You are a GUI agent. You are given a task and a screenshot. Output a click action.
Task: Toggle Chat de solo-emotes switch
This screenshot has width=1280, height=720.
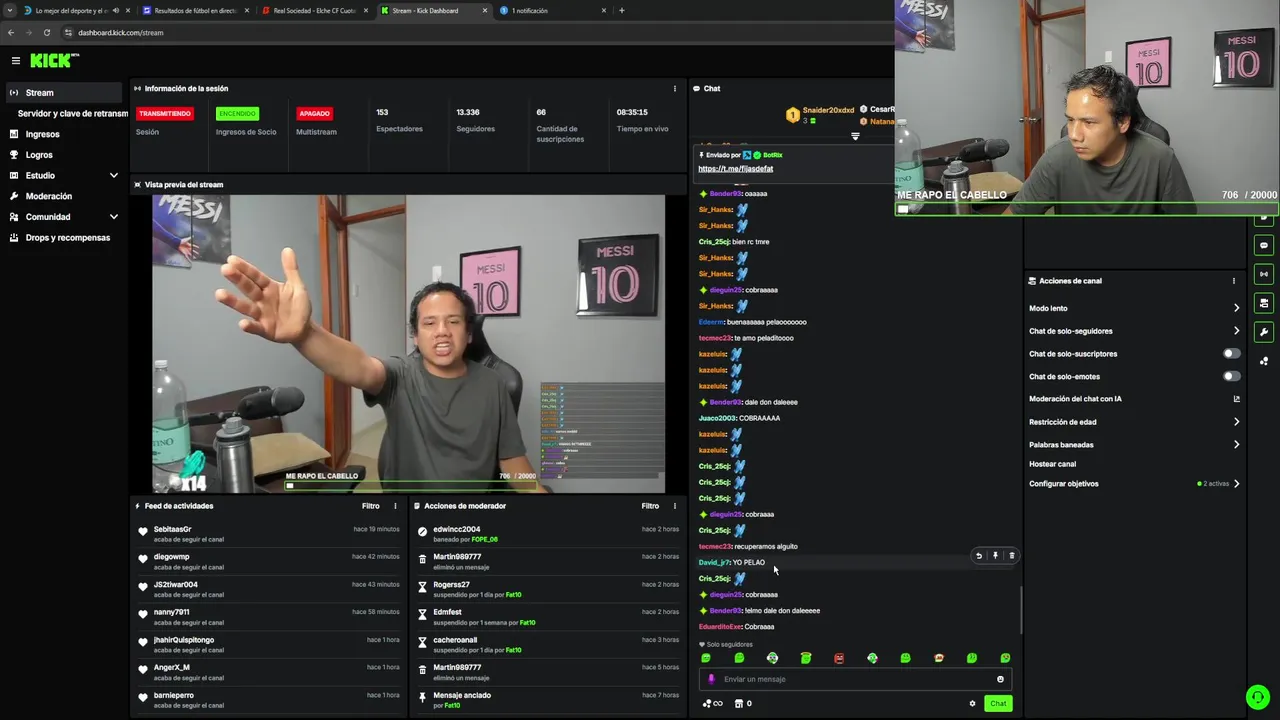tap(1232, 377)
